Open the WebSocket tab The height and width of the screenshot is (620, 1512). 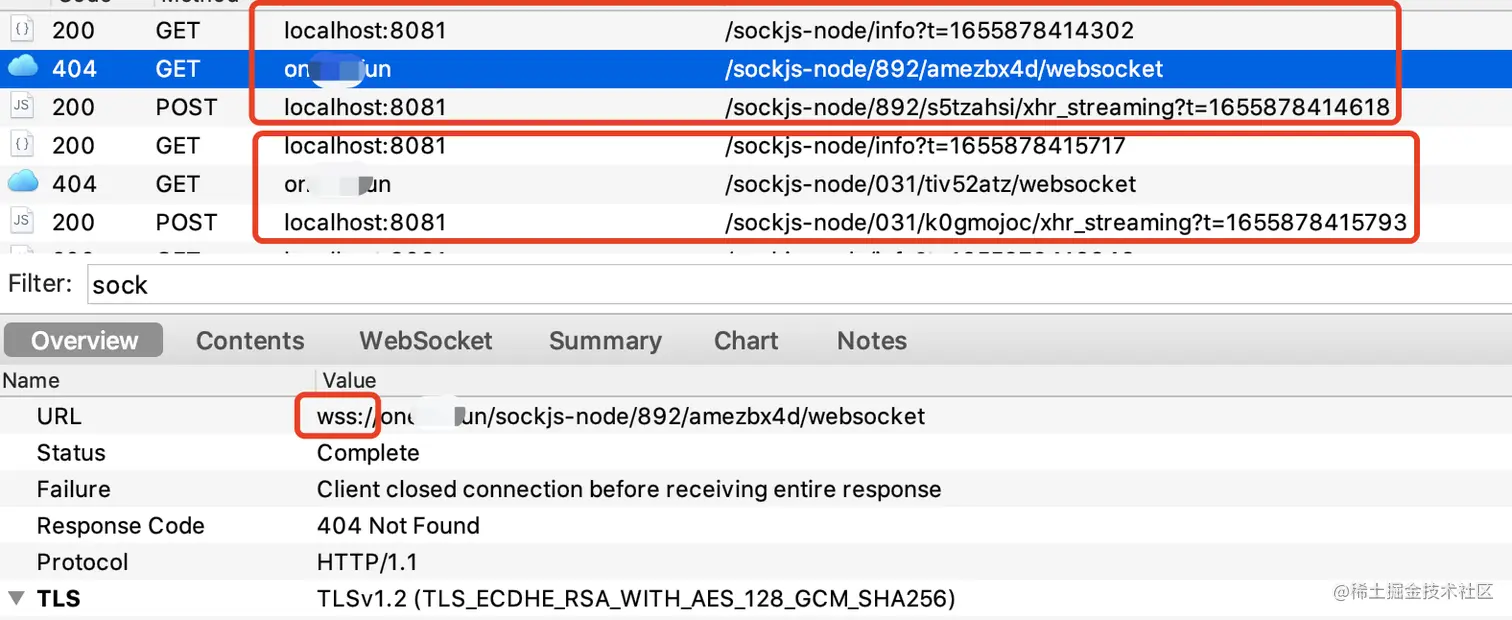(426, 341)
